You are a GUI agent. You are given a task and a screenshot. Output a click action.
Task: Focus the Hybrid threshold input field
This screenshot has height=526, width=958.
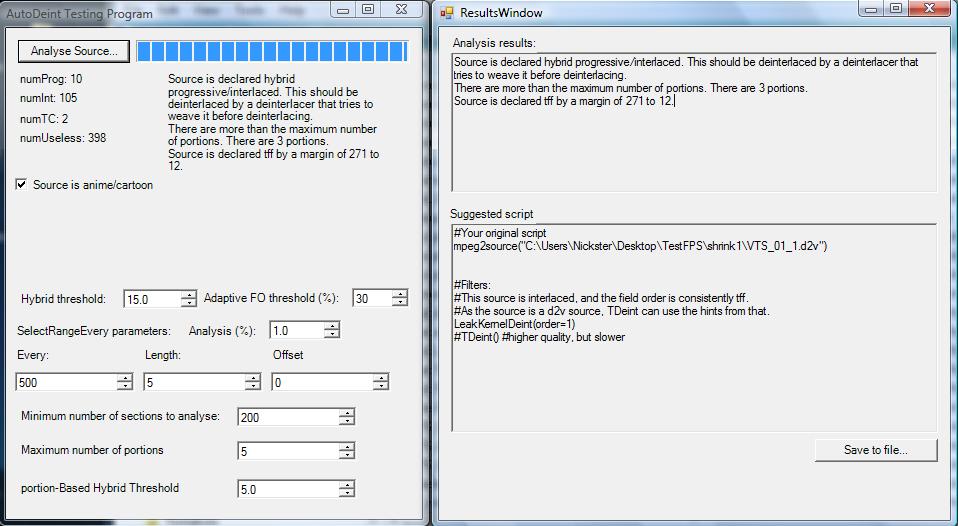[x=153, y=299]
